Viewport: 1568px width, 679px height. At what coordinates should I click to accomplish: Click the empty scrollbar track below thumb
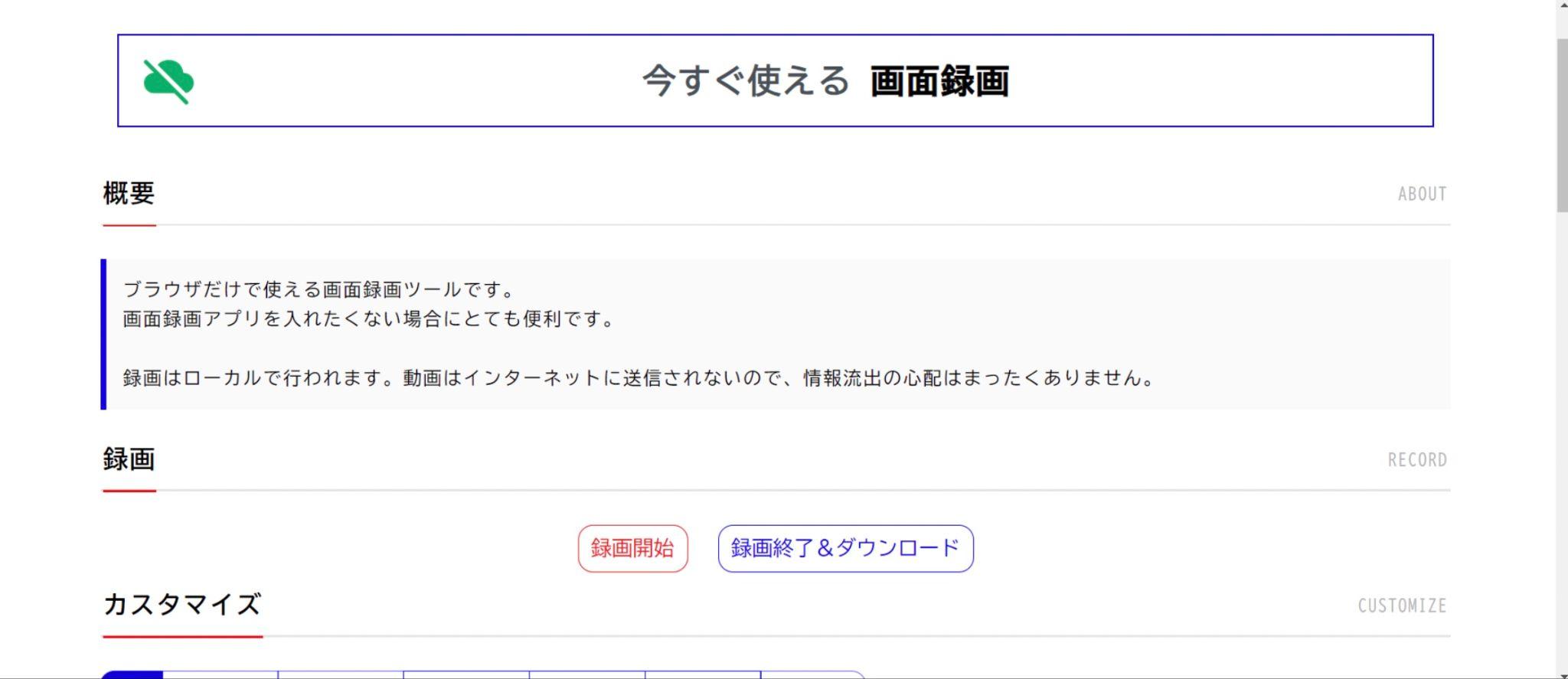1562,440
